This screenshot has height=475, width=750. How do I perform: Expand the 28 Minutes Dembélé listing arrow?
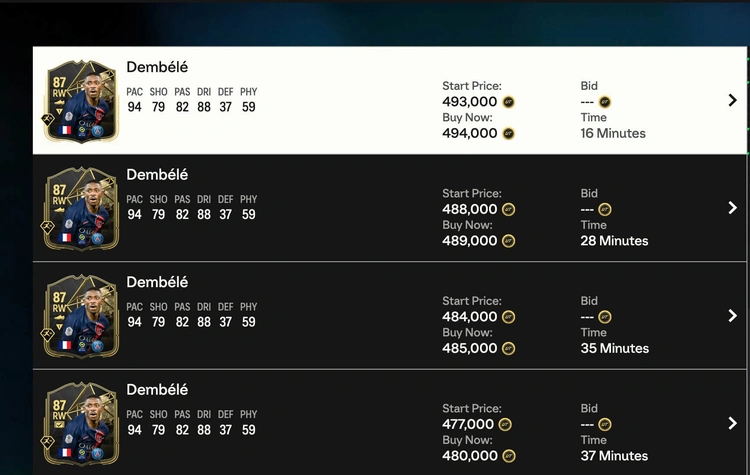pyautogui.click(x=732, y=208)
